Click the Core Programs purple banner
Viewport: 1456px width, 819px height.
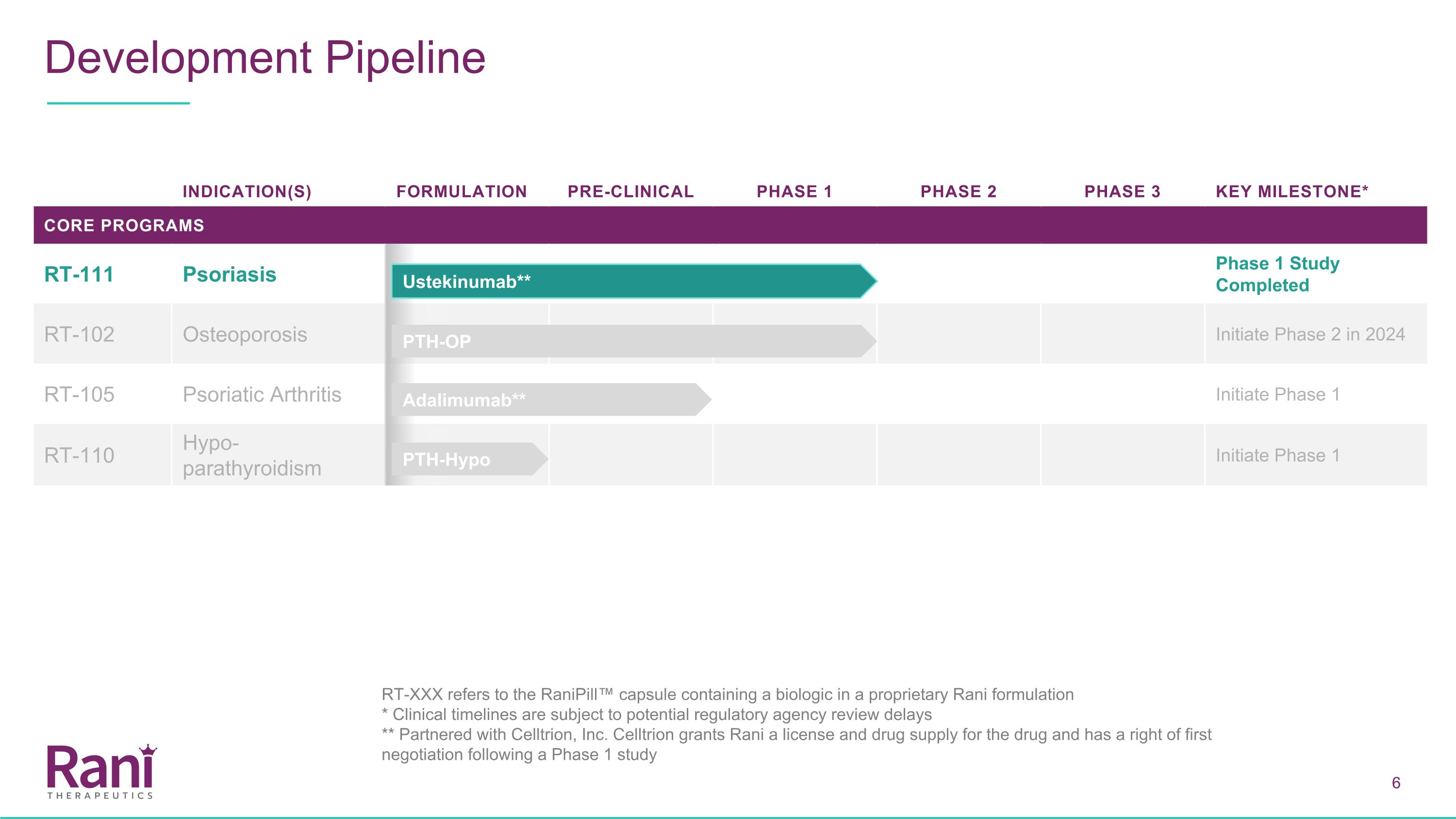[x=730, y=225]
